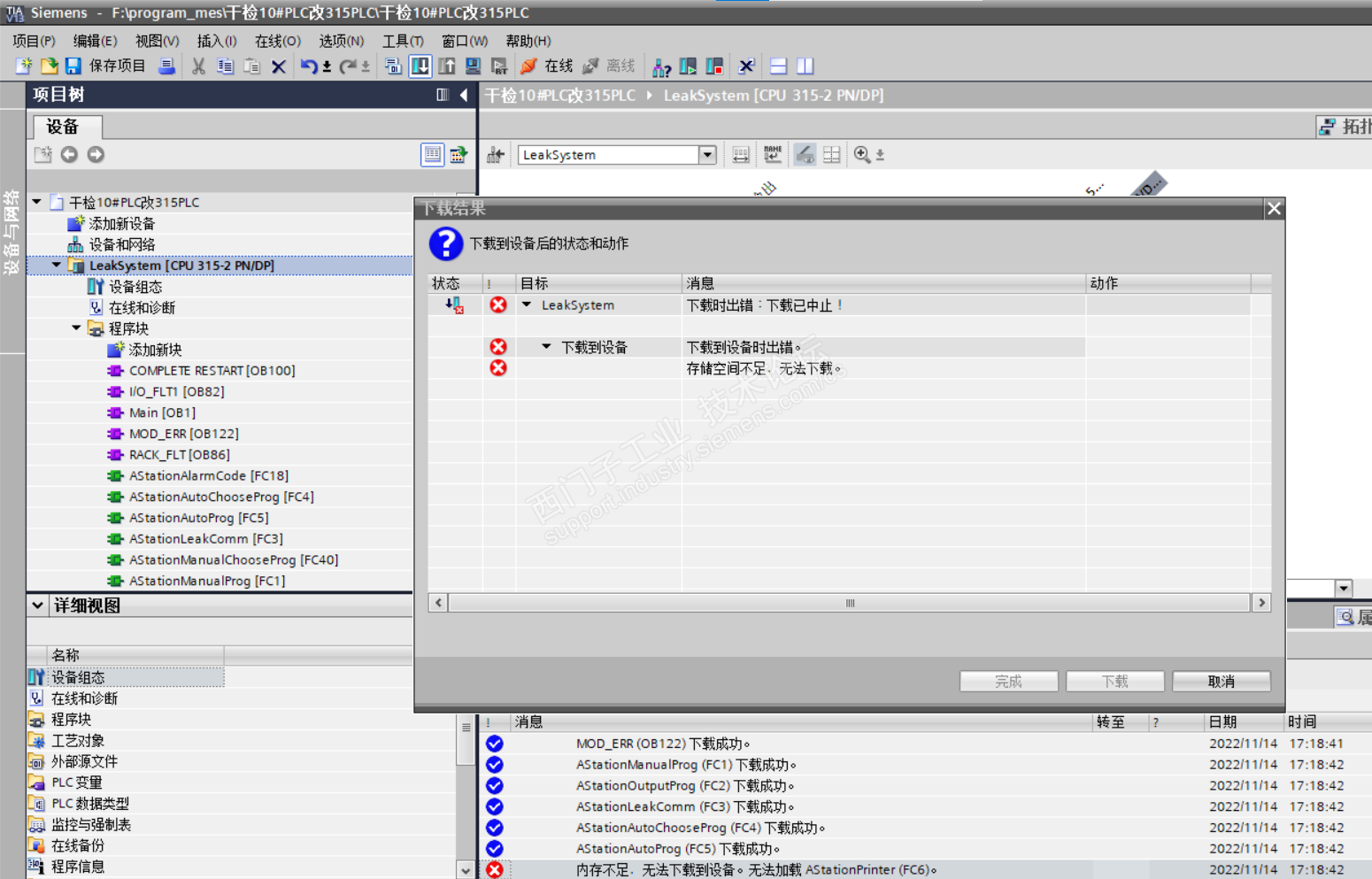Navigate forward in project tree

tap(96, 155)
